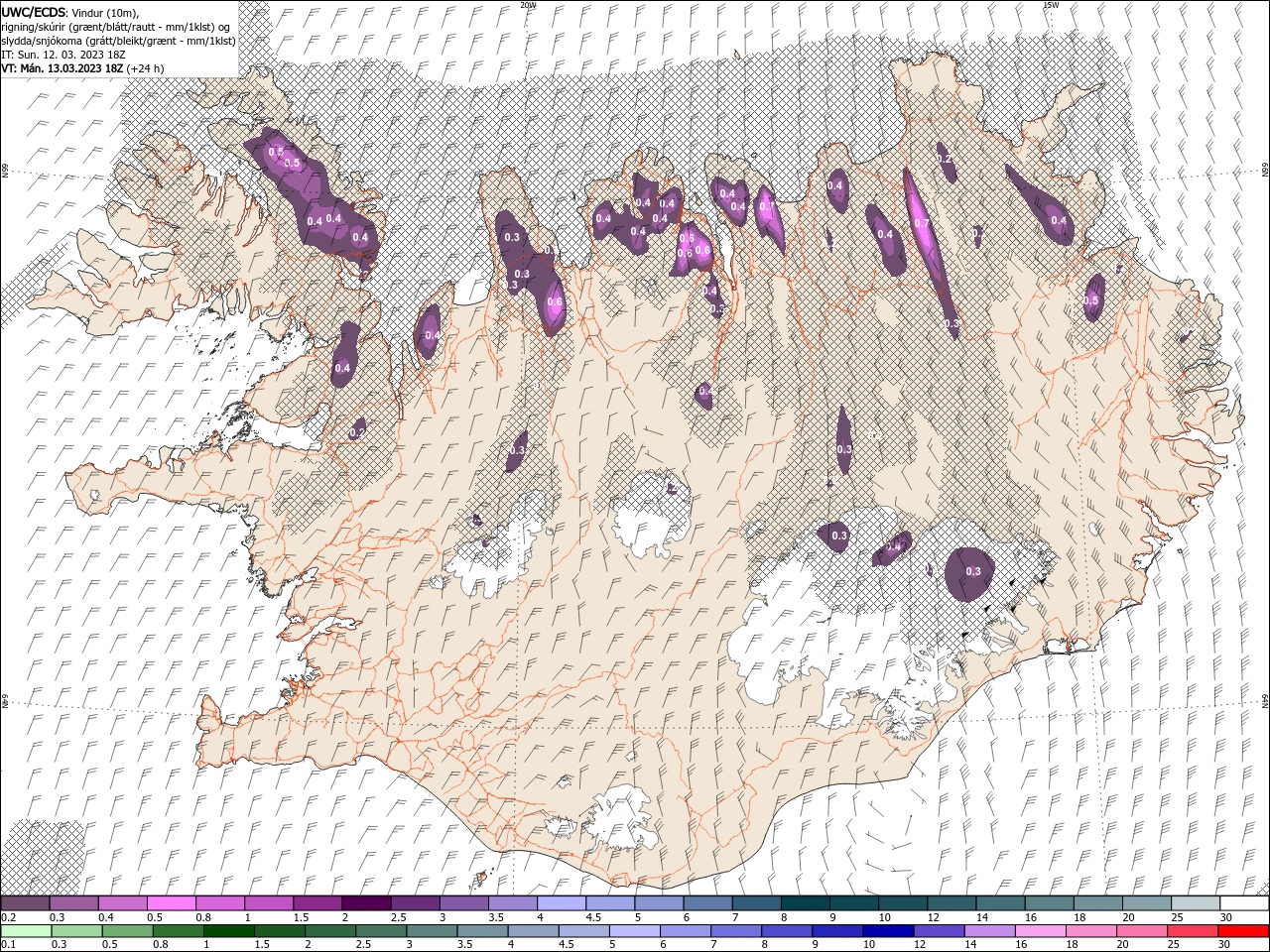Image resolution: width=1270 pixels, height=952 pixels.
Task: Select the 'slydda/snjókoma' legend description line
Action: 118,41
